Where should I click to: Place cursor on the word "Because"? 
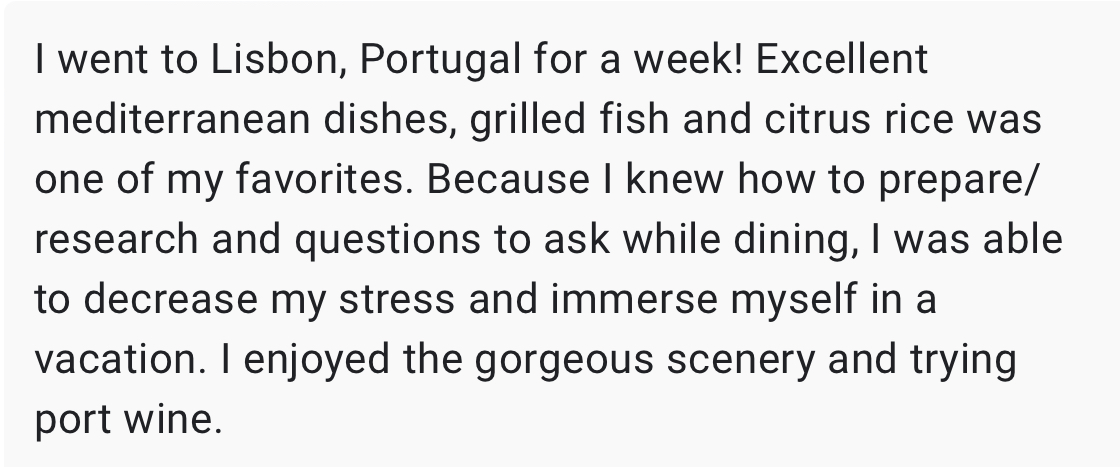point(509,179)
